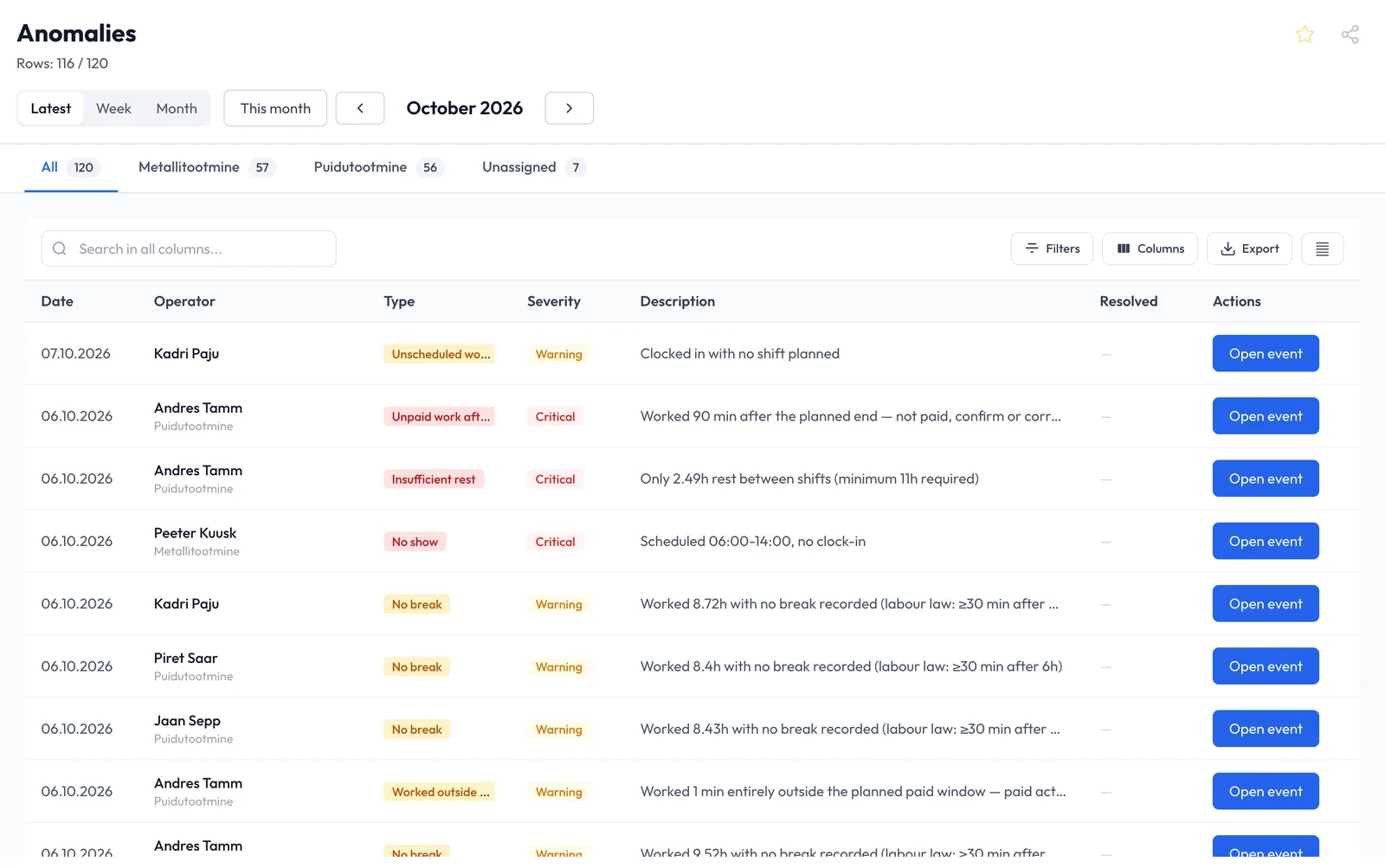Click Piret Saar operator name

click(185, 659)
